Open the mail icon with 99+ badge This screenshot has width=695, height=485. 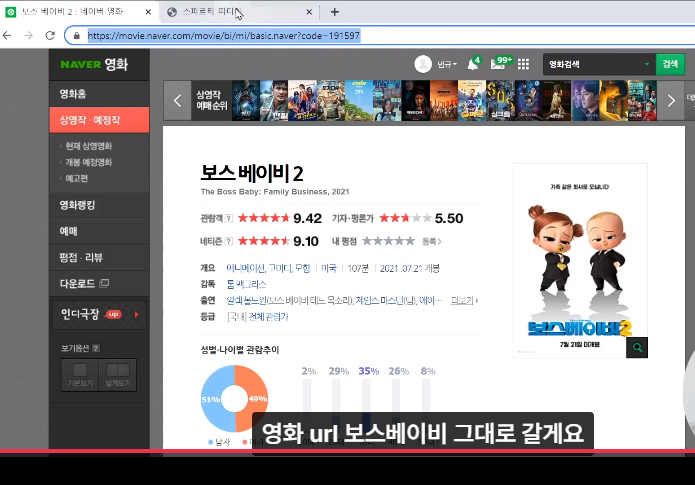pos(498,64)
